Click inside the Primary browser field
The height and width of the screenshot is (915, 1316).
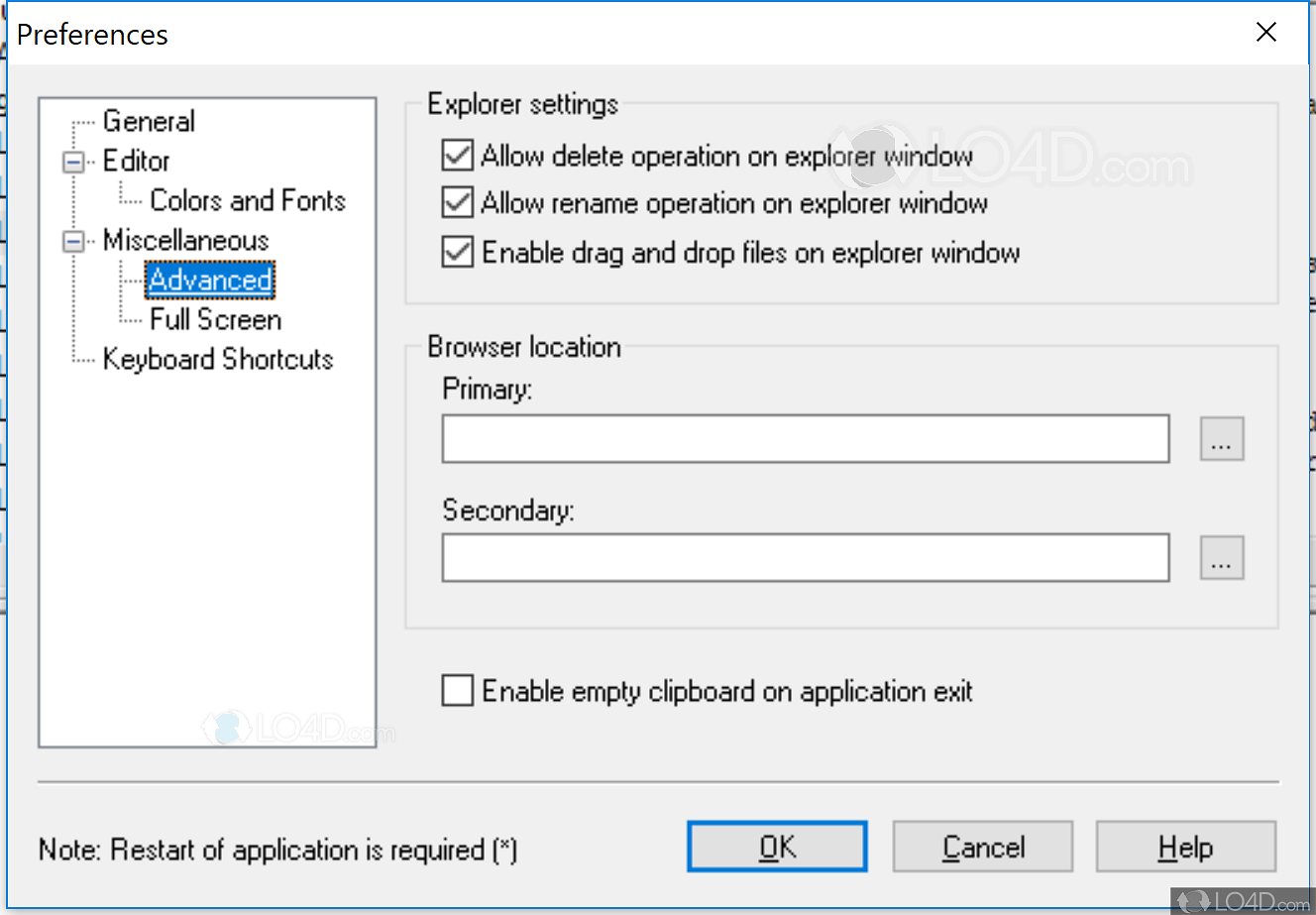(x=803, y=438)
